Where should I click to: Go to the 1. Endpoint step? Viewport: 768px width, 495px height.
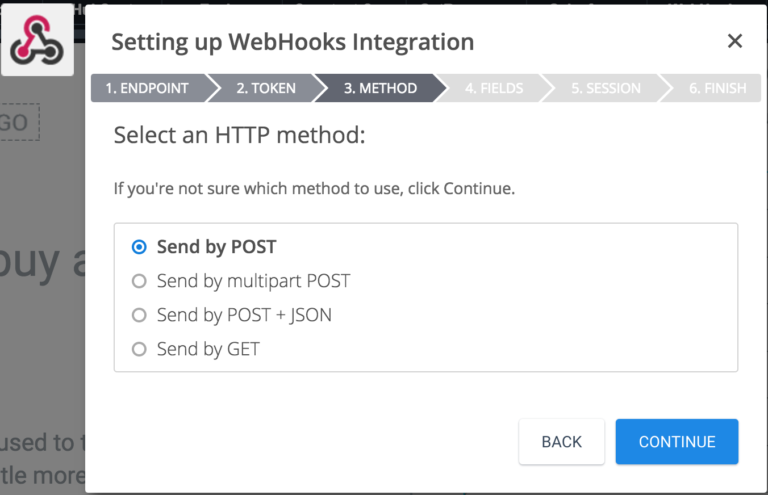coord(147,88)
